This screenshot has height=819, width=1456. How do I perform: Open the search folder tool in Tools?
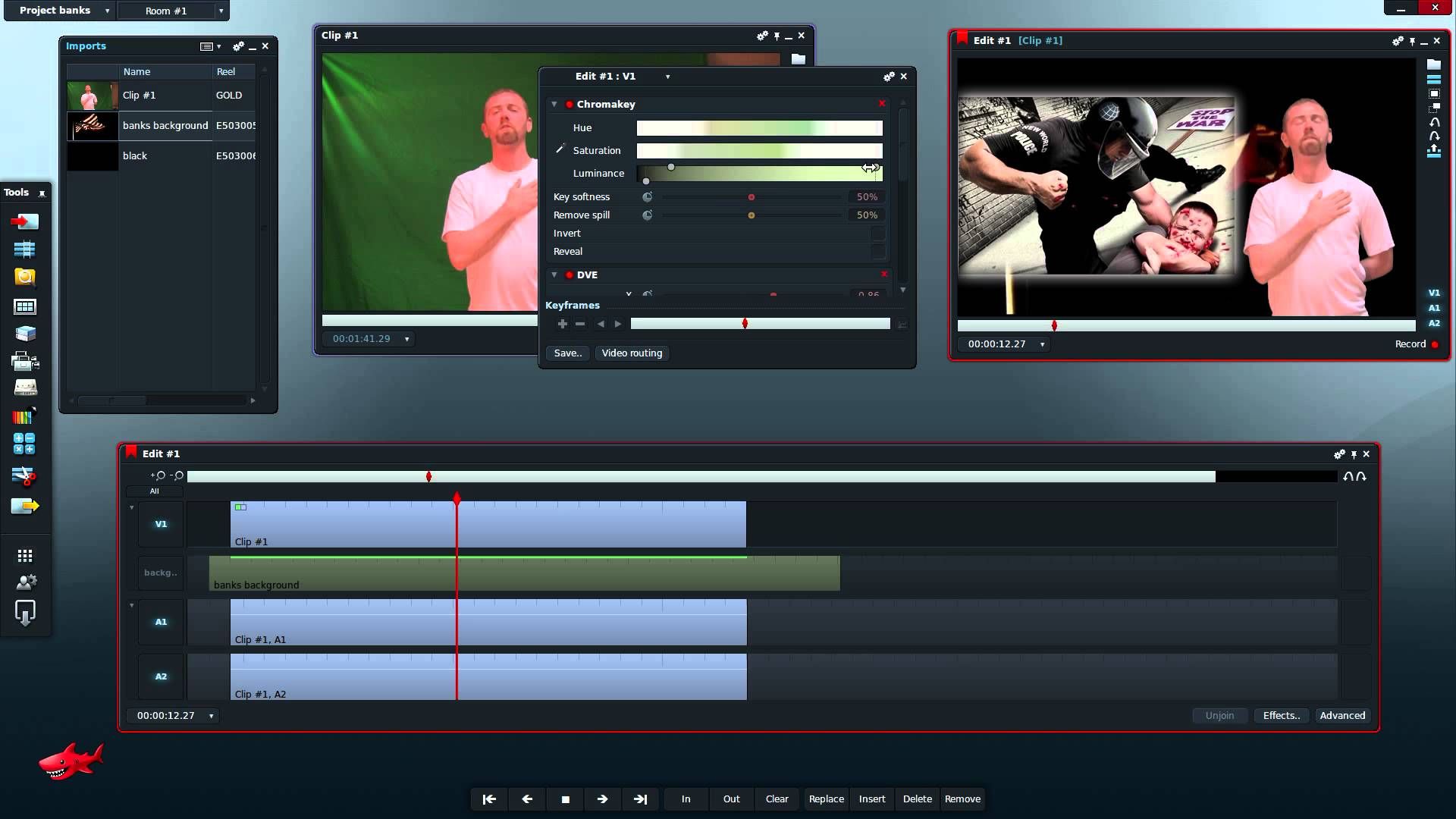click(x=25, y=277)
